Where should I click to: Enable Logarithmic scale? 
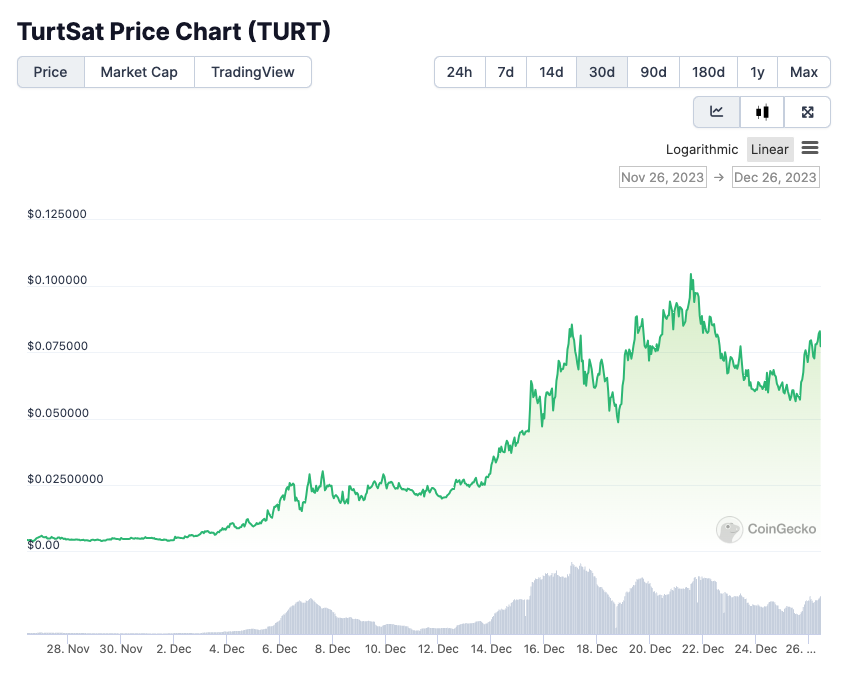coord(702,149)
